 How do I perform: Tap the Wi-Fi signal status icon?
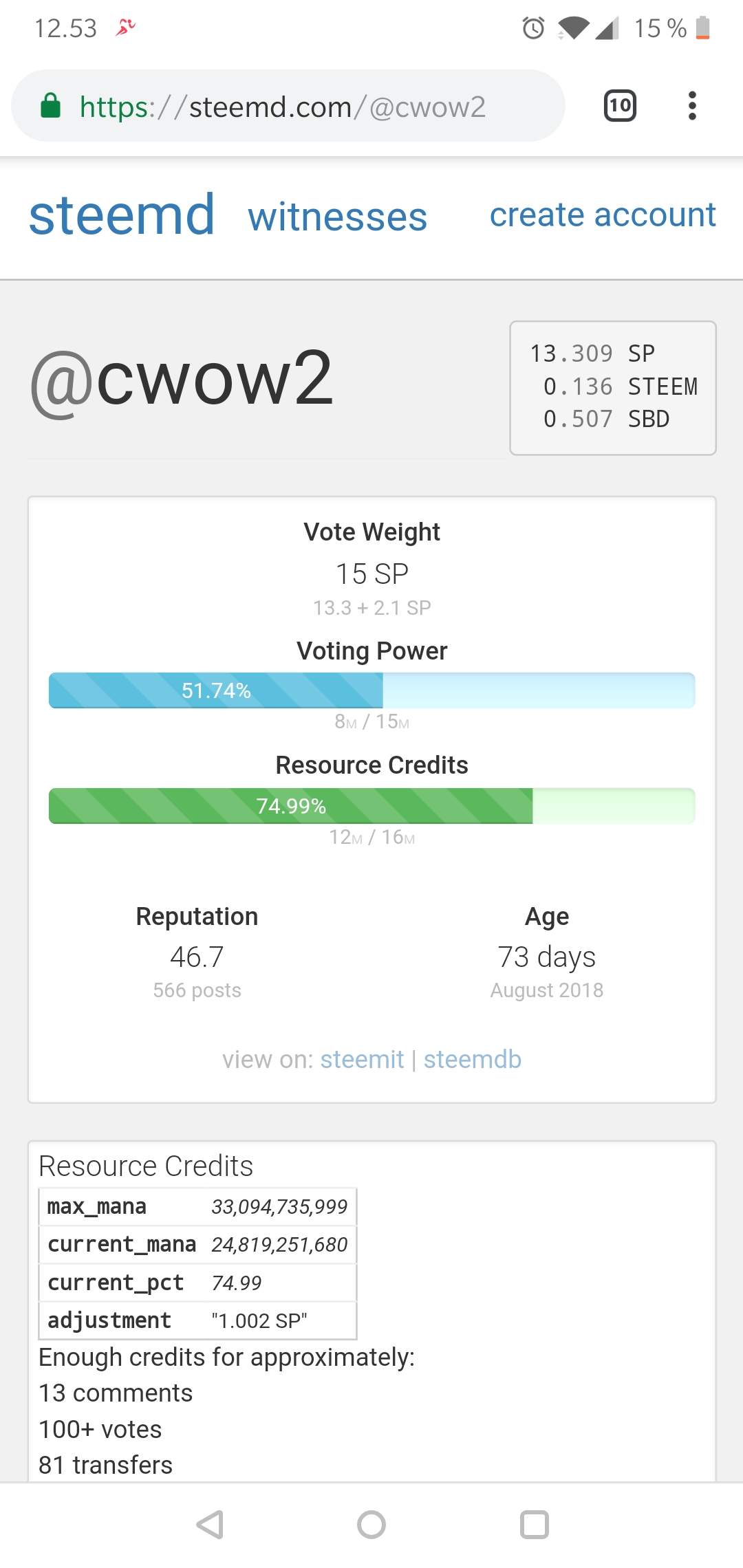click(572, 28)
